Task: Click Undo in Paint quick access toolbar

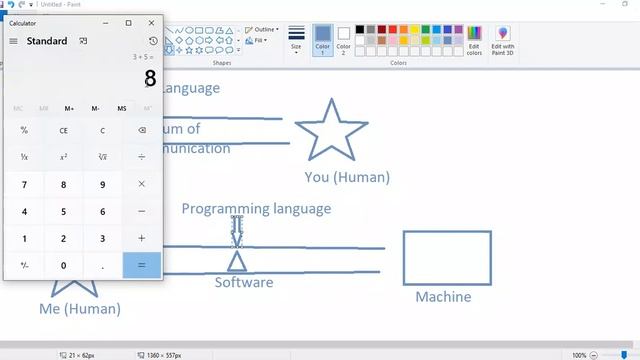Action: coord(11,4)
